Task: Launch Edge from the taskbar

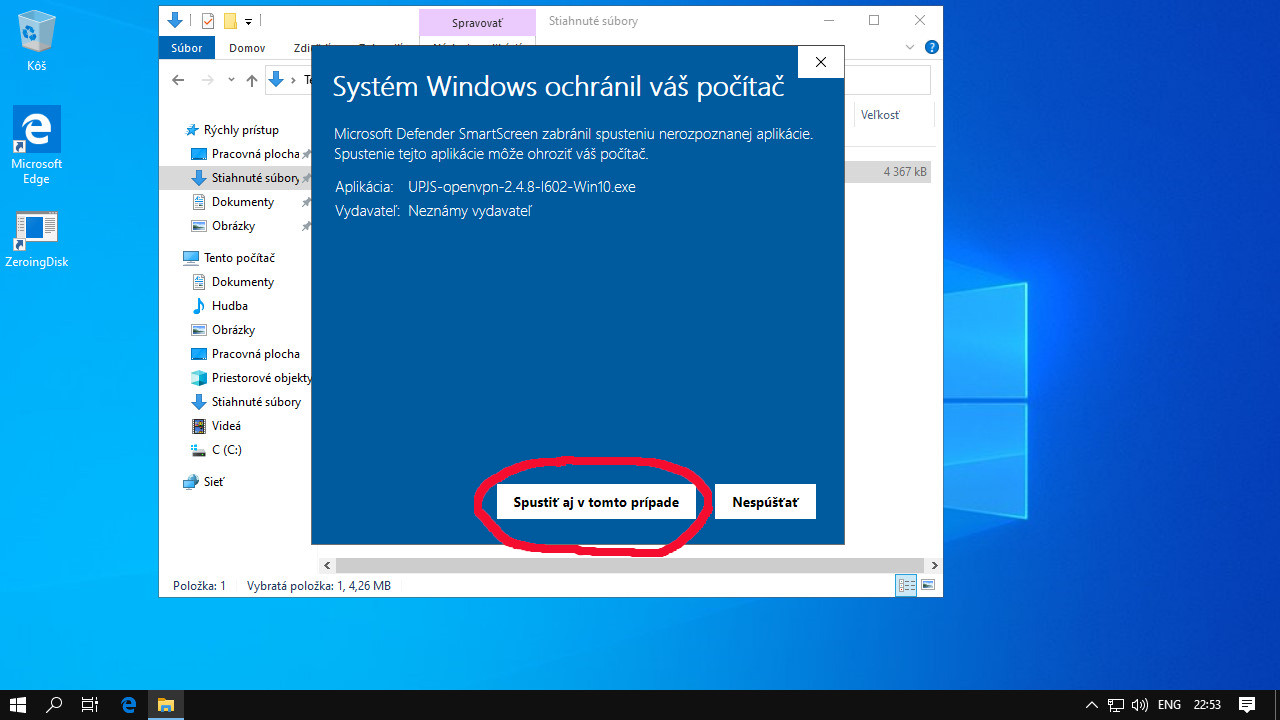Action: pos(128,705)
